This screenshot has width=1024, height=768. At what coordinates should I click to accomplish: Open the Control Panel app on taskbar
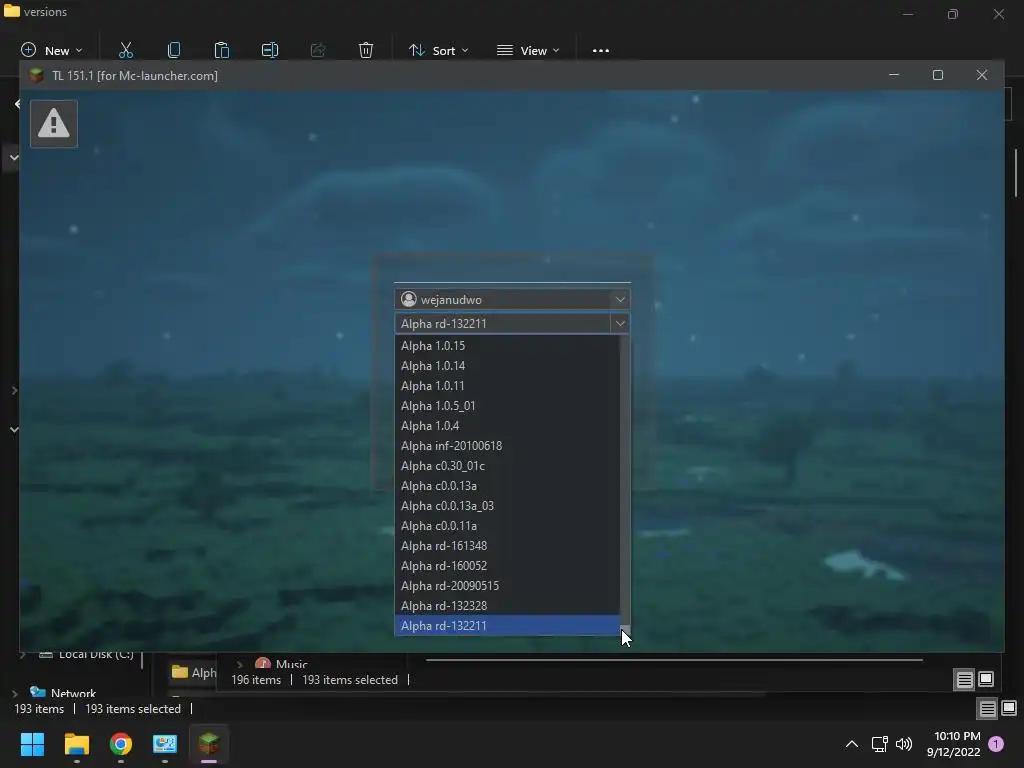point(165,744)
